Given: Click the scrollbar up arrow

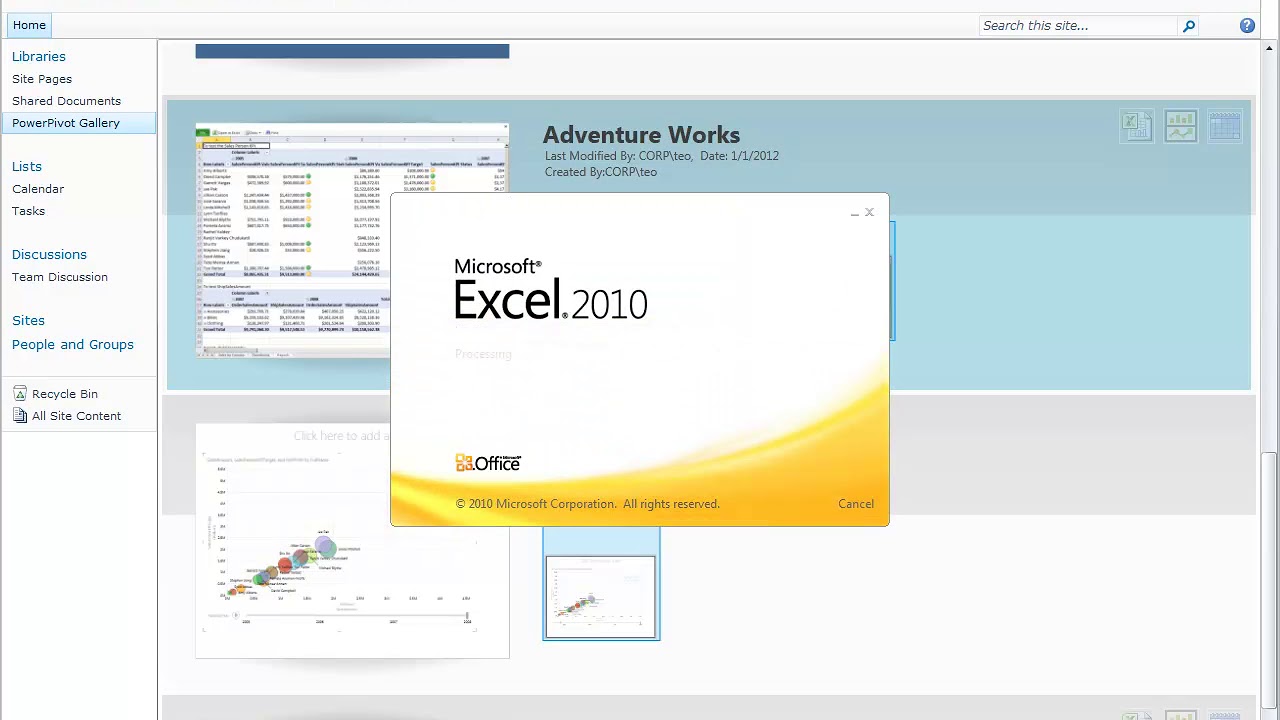Looking at the screenshot, I should pos(1270,47).
